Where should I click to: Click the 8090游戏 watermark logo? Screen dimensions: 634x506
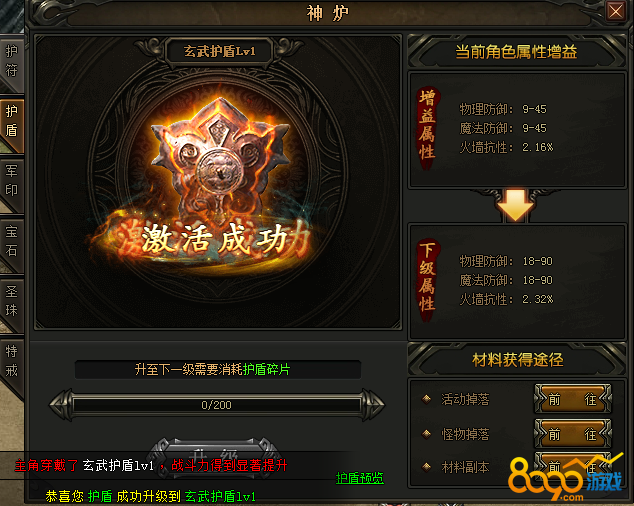pyautogui.click(x=566, y=479)
